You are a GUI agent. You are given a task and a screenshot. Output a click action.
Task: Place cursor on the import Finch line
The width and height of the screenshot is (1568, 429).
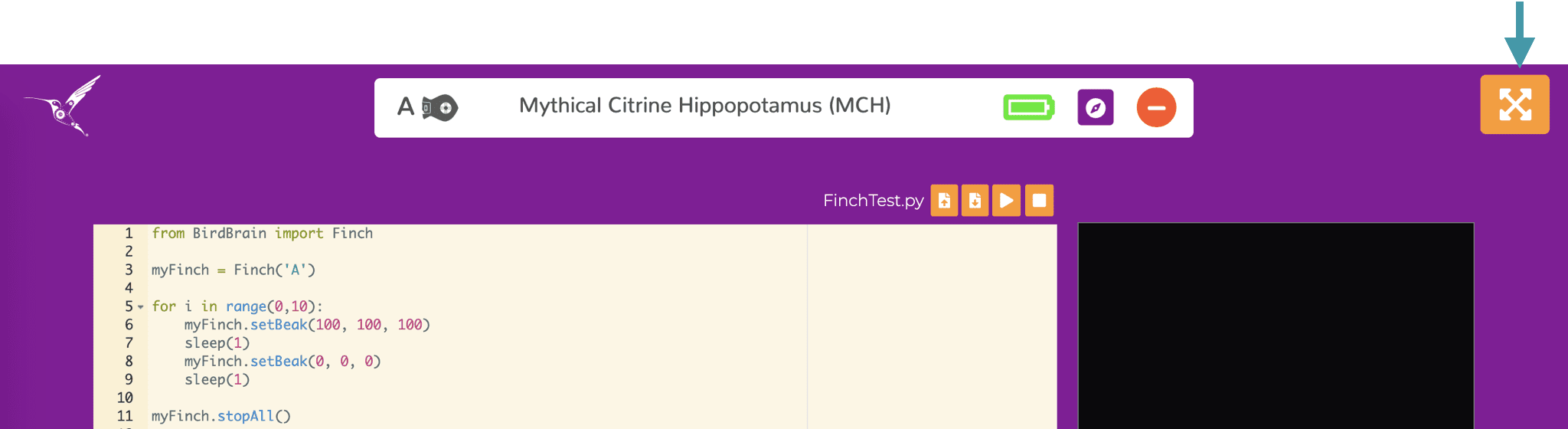(x=262, y=234)
